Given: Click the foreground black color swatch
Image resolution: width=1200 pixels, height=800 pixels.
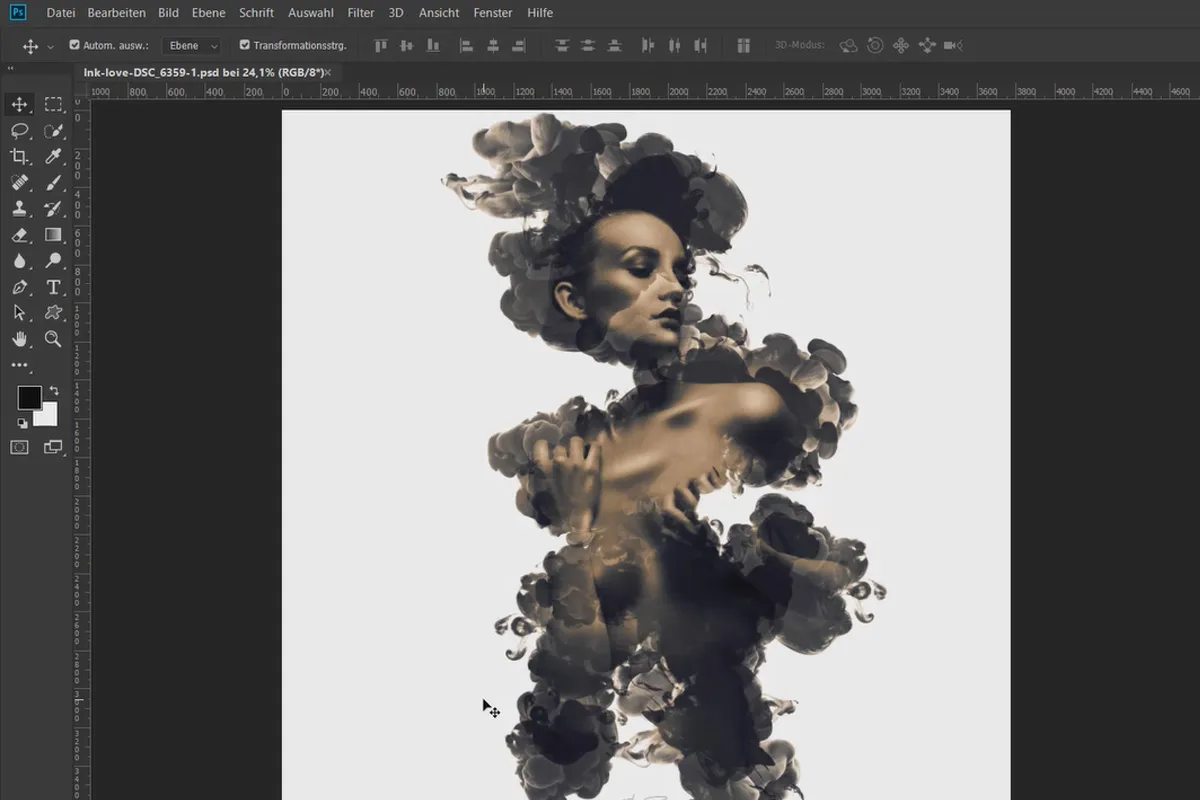Looking at the screenshot, I should click(x=29, y=398).
